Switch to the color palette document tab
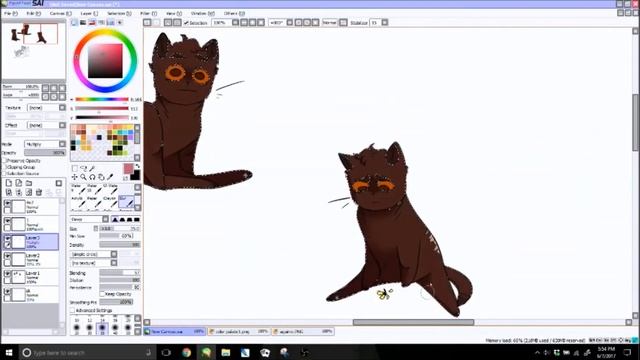 click(x=238, y=331)
